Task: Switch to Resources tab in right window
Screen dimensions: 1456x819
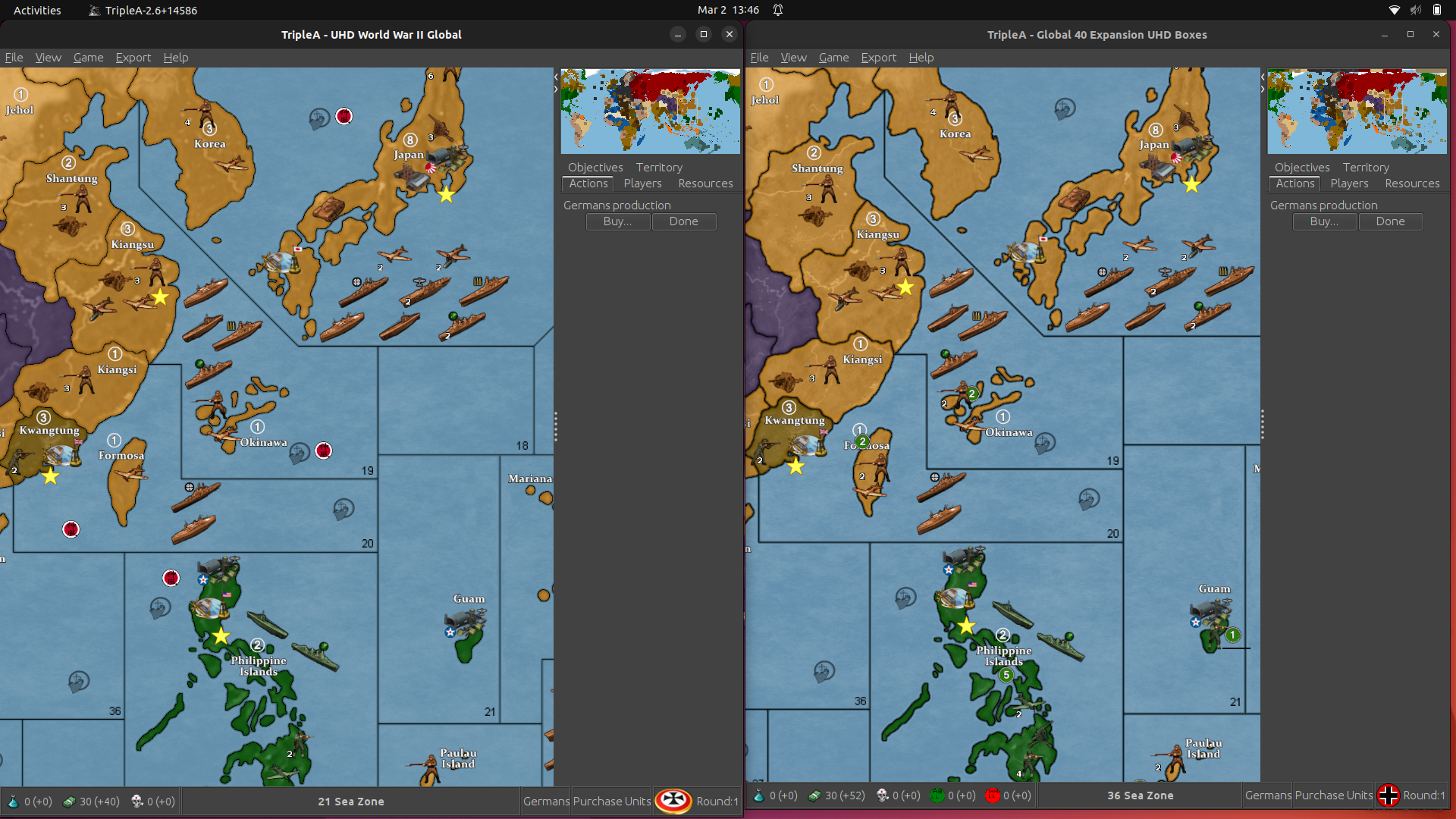Action: (x=1412, y=184)
